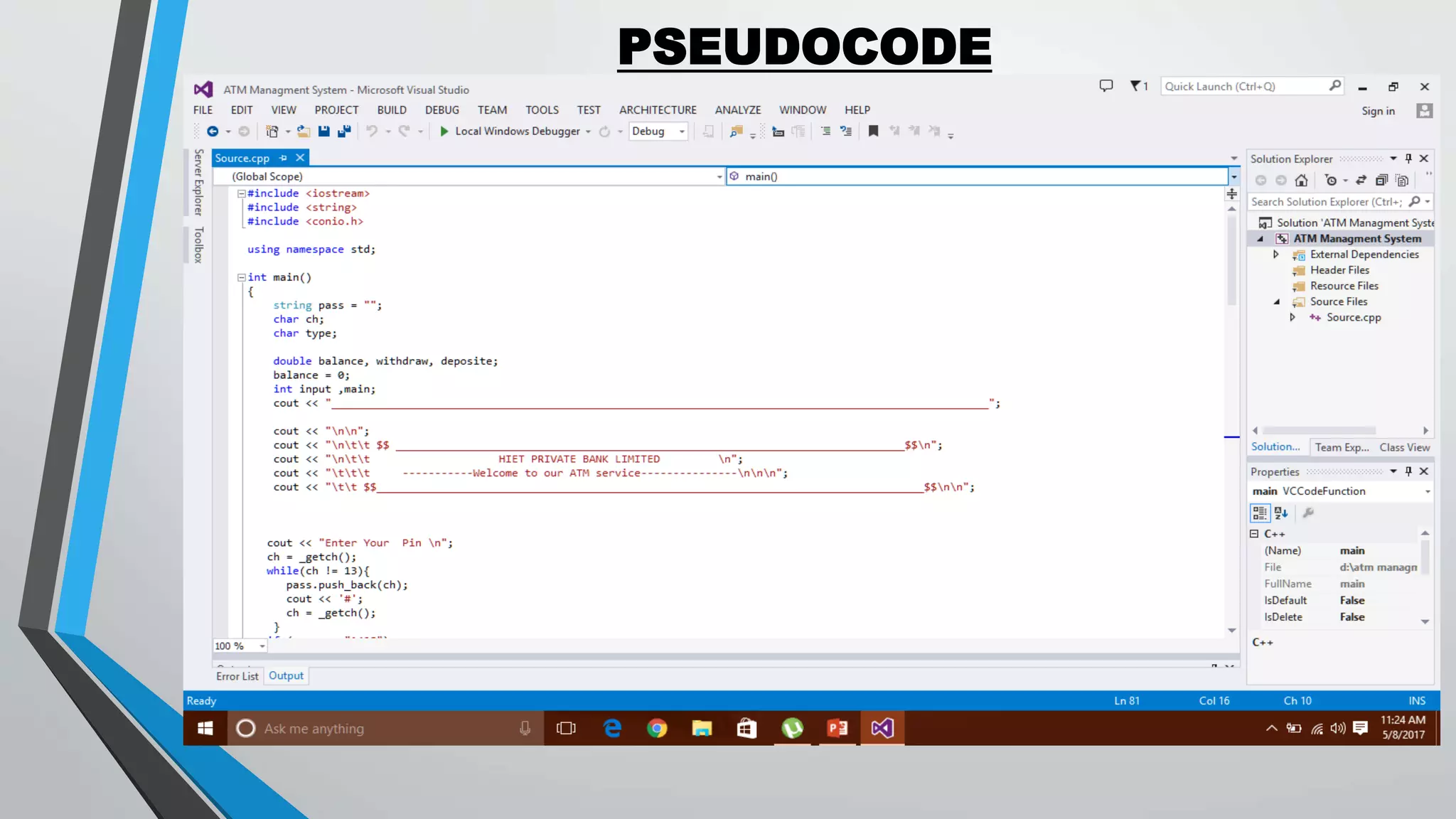Click the Sign in link
Screen dimensions: 1456x819
pyautogui.click(x=1378, y=111)
